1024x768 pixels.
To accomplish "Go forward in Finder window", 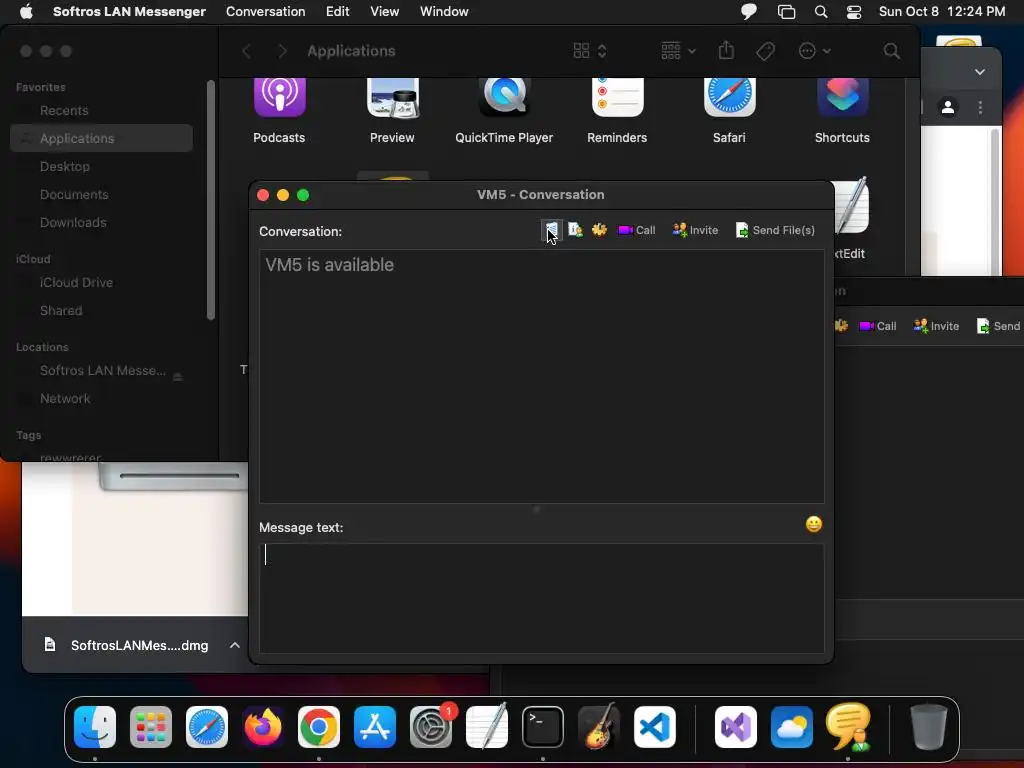I will point(282,51).
